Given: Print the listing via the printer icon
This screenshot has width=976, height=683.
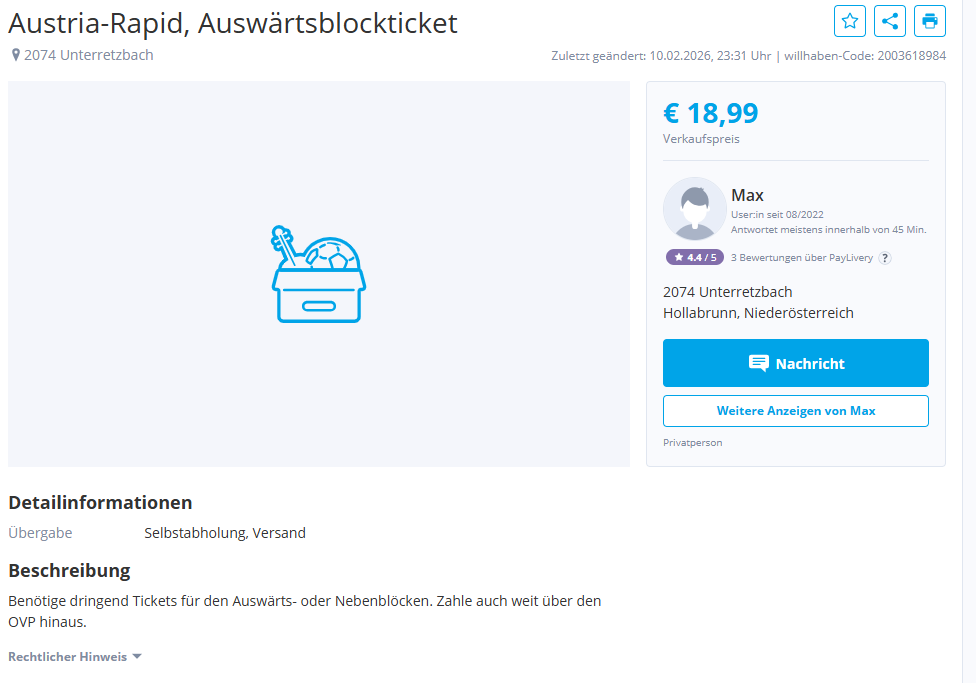Looking at the screenshot, I should (930, 21).
